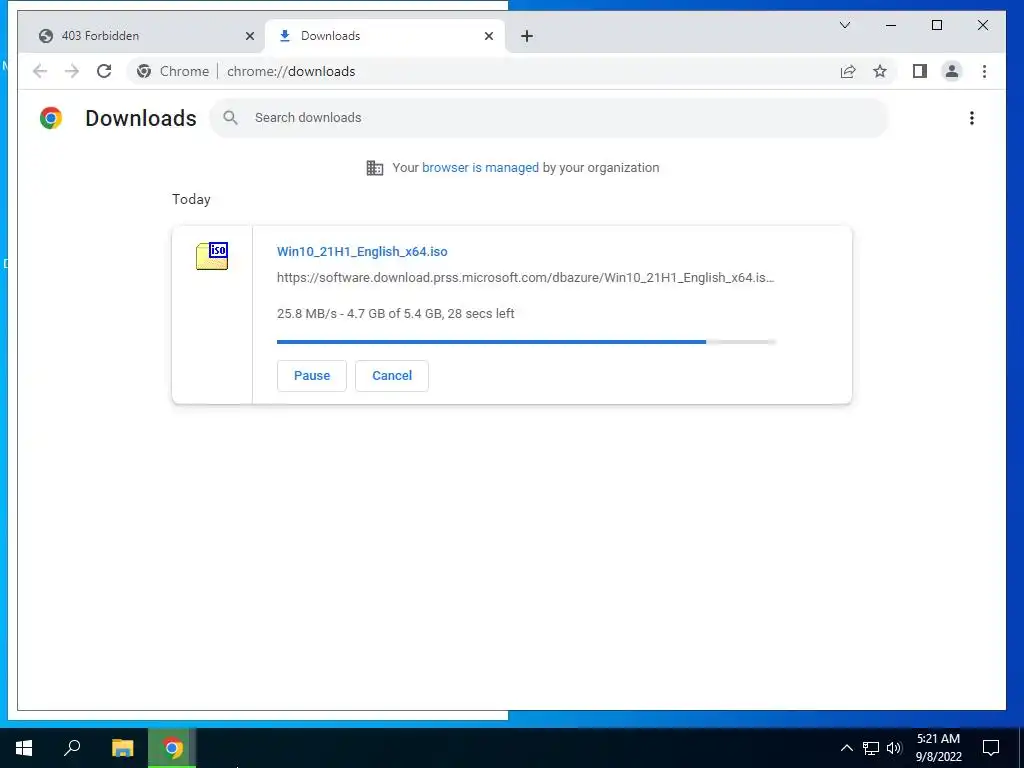Click the download progress bar
The width and height of the screenshot is (1024, 768).
coord(526,342)
